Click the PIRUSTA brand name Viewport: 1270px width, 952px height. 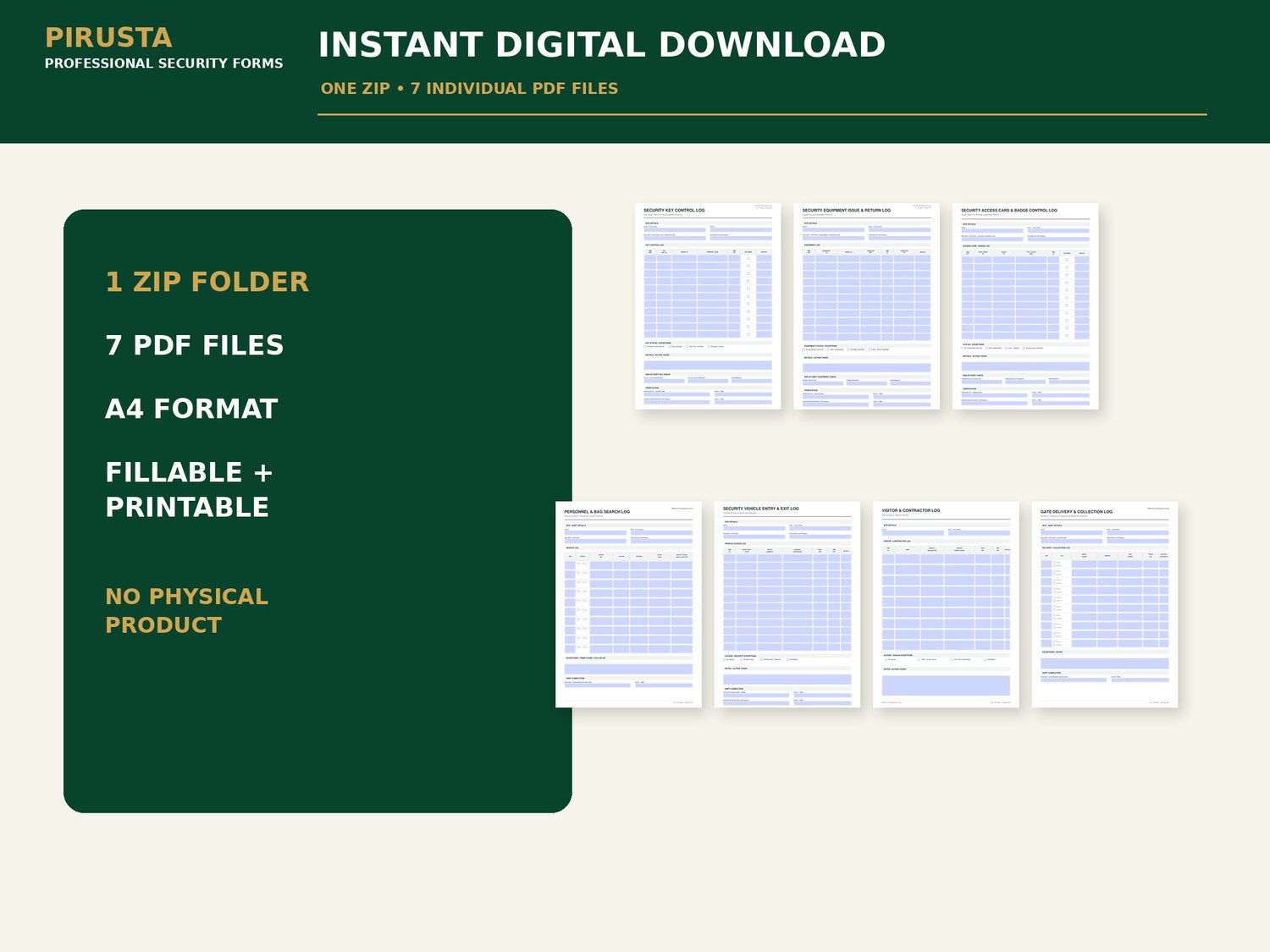108,38
